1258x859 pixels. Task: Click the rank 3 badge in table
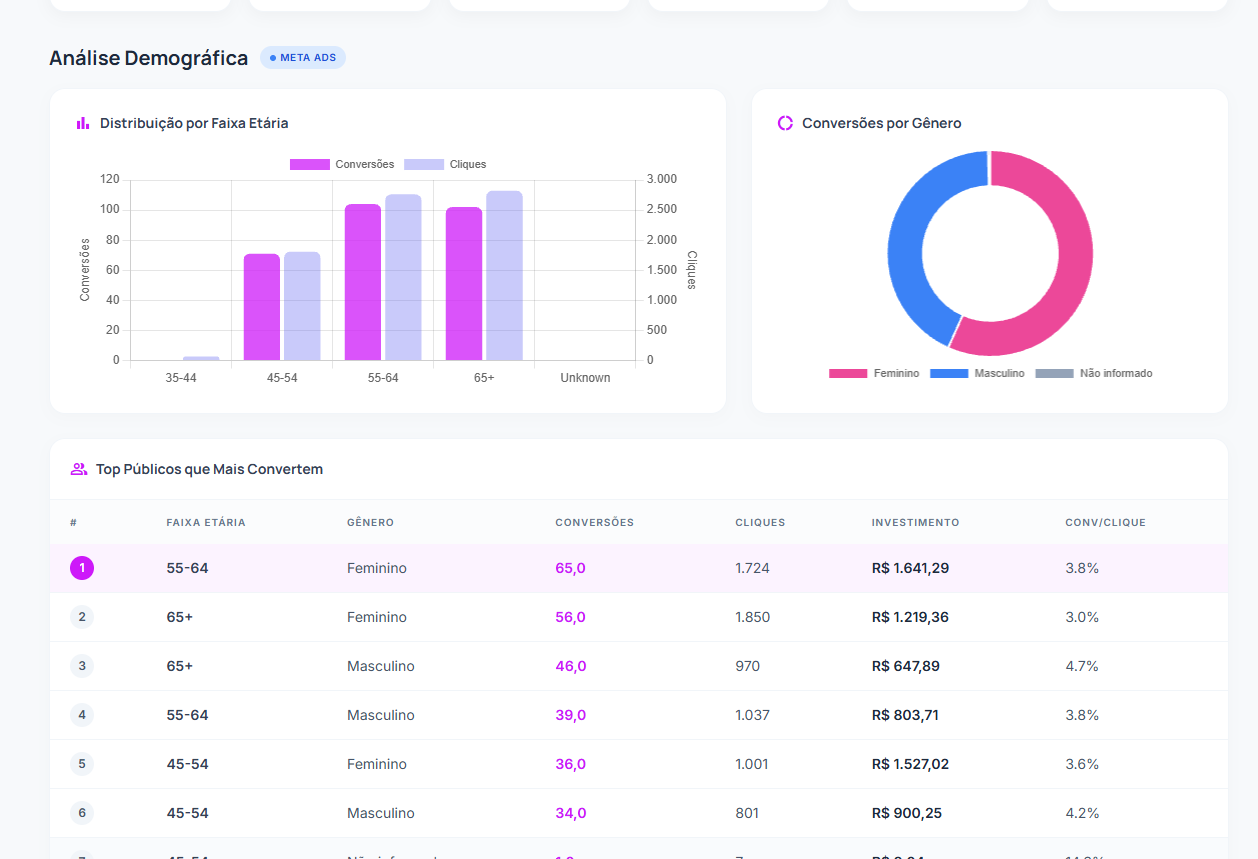pos(82,666)
